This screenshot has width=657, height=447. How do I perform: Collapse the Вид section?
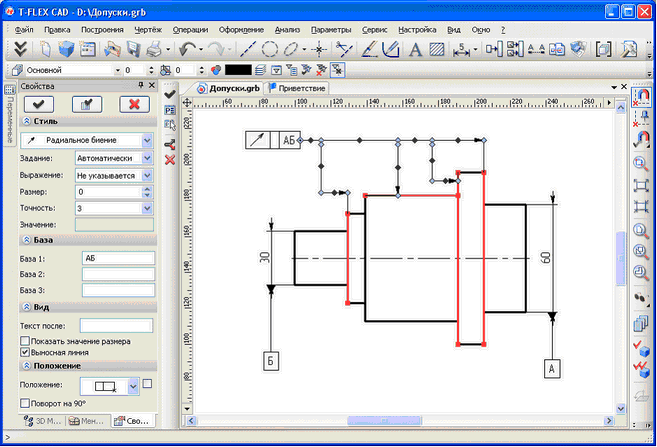26,307
